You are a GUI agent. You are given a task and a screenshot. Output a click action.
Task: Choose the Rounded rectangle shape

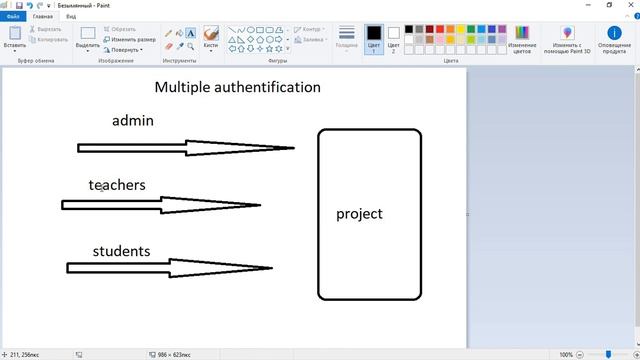point(269,30)
